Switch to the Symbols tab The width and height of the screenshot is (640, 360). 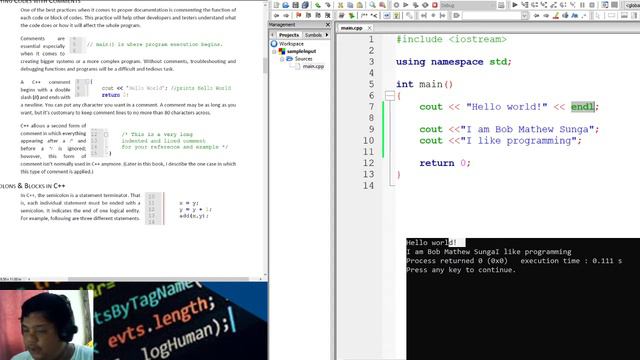[x=313, y=35]
